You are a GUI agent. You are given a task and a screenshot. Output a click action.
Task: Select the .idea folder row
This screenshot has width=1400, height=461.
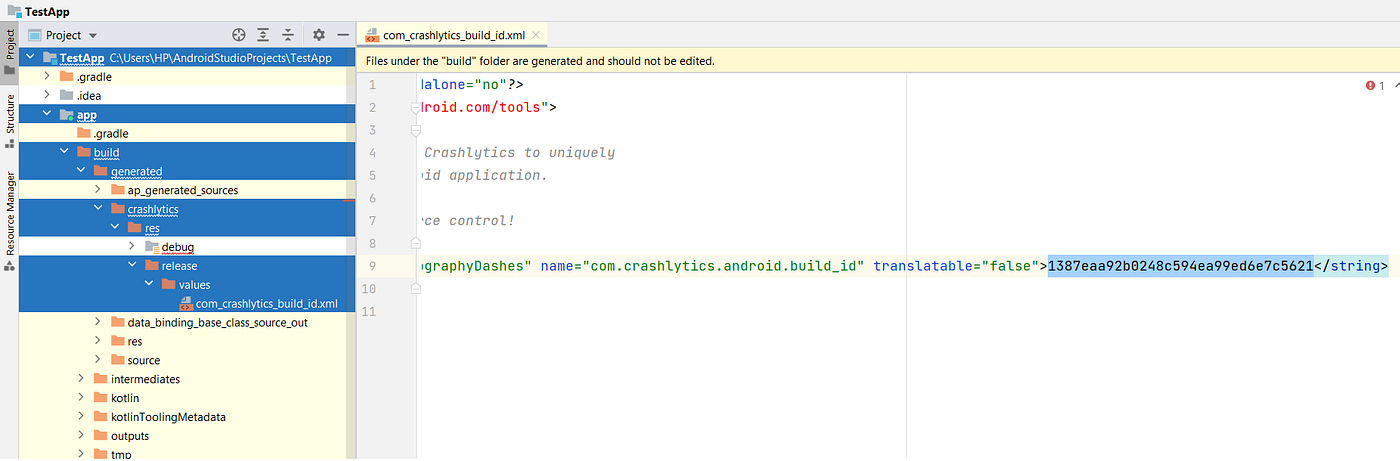coord(187,96)
